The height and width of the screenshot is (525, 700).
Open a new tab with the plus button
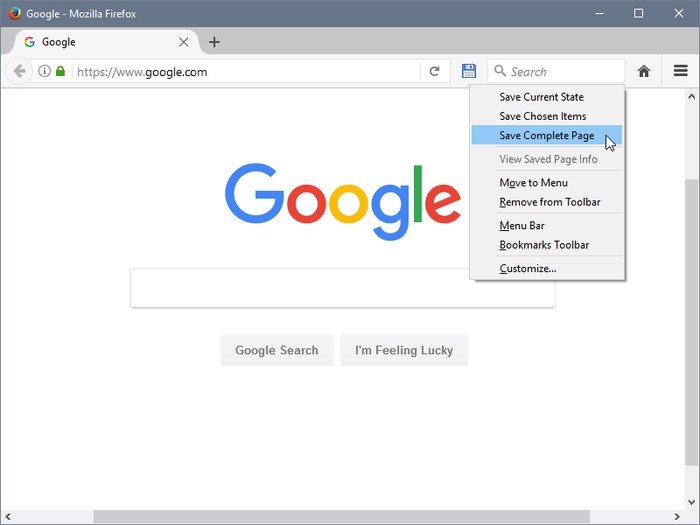(214, 42)
